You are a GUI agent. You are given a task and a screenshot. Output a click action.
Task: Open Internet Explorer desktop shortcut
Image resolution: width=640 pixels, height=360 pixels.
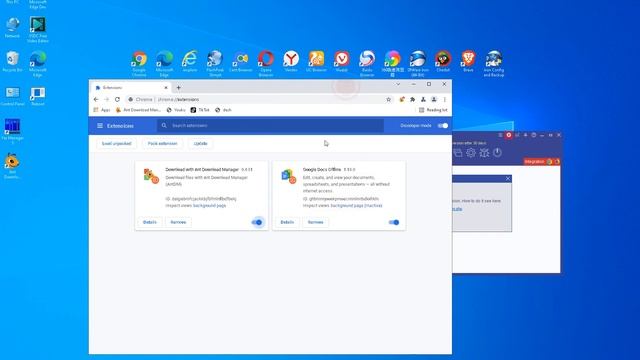190,62
